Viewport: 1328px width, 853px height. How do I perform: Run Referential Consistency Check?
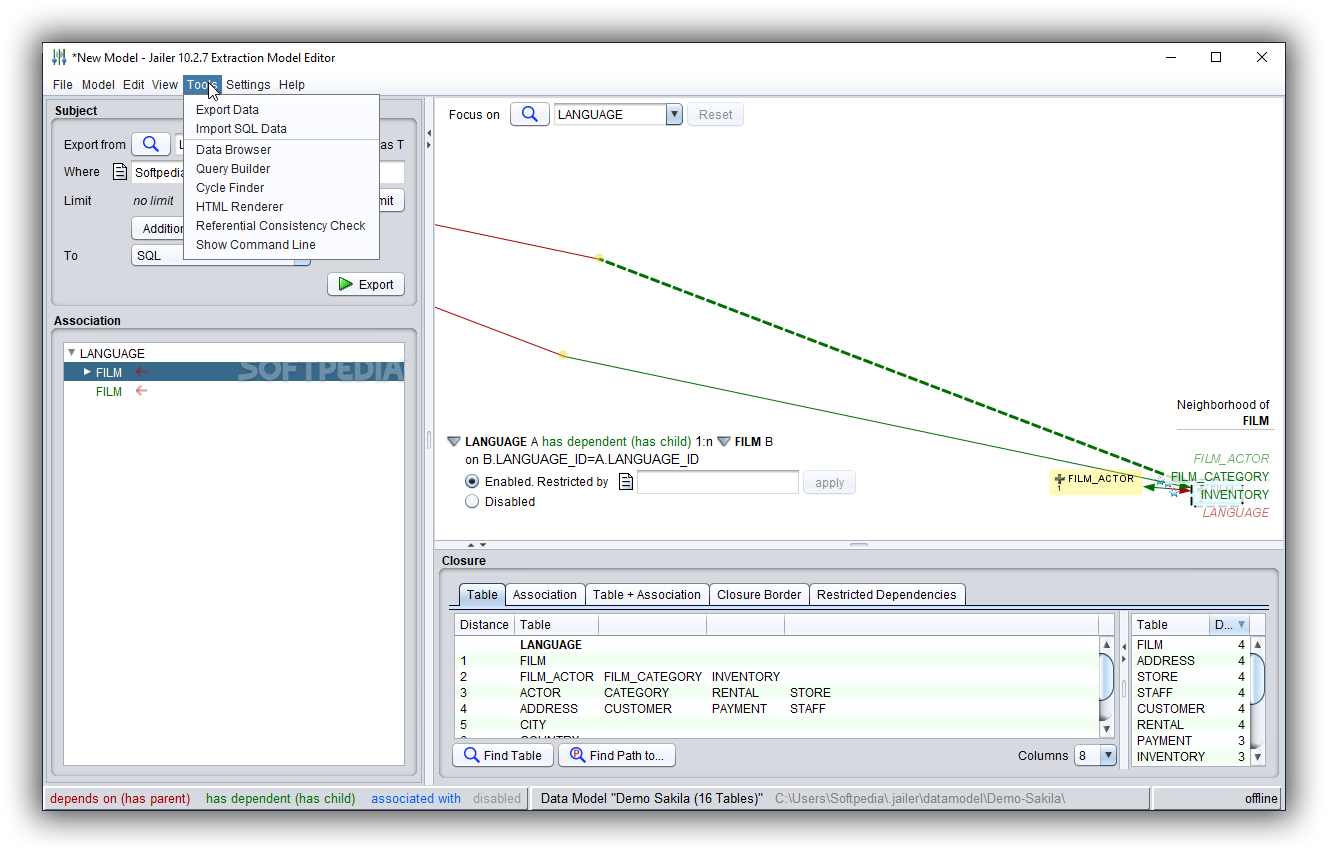coord(281,226)
